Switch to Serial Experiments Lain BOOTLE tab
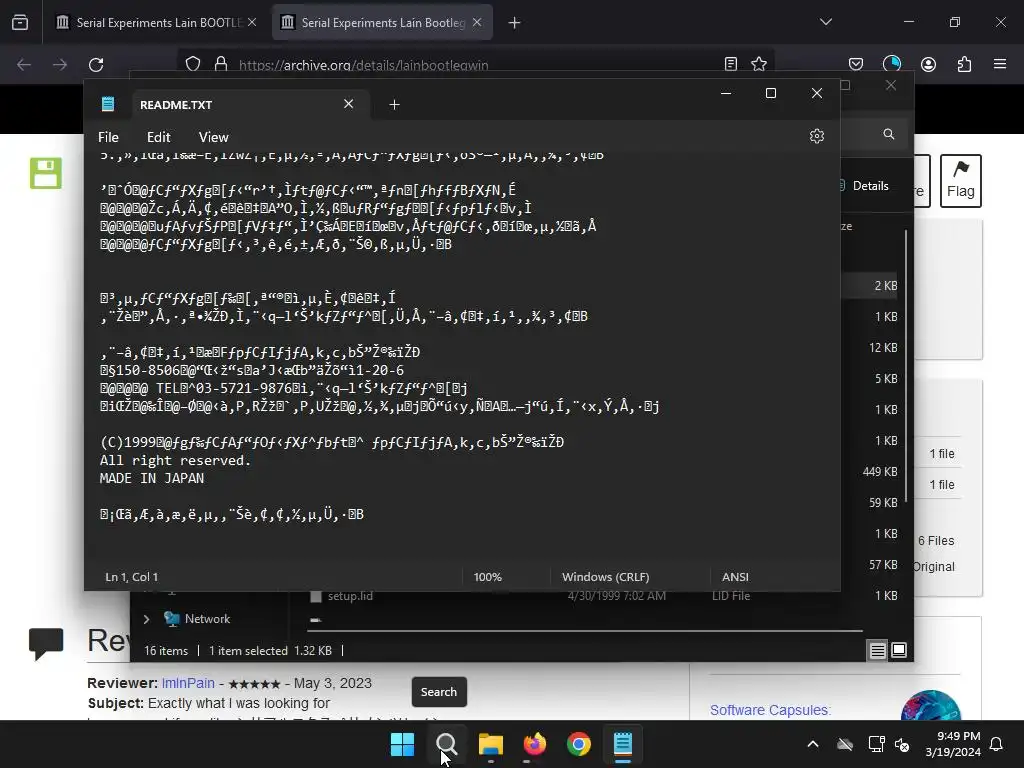This screenshot has width=1024, height=768. pos(157,22)
